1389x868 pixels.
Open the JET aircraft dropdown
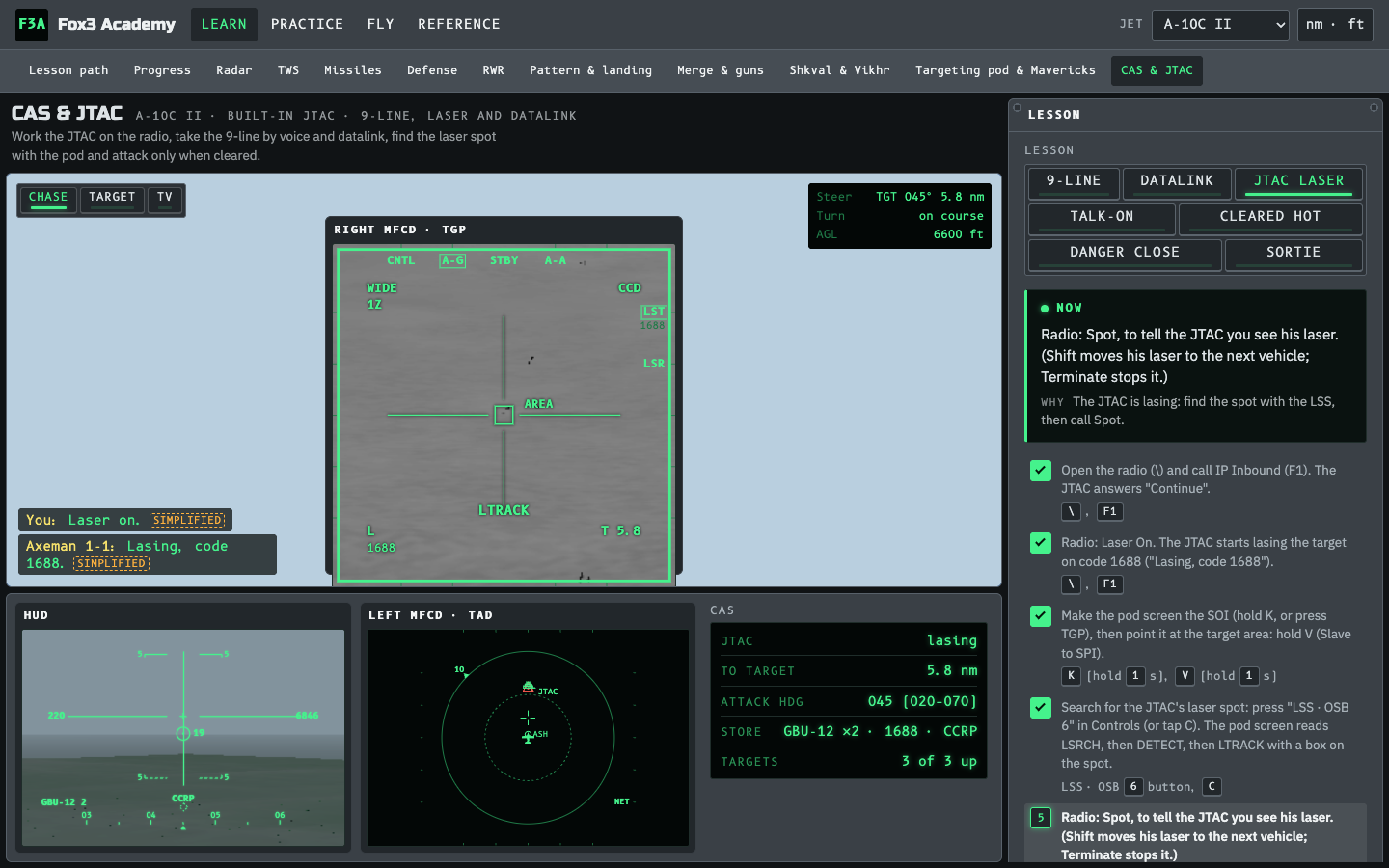click(1220, 24)
